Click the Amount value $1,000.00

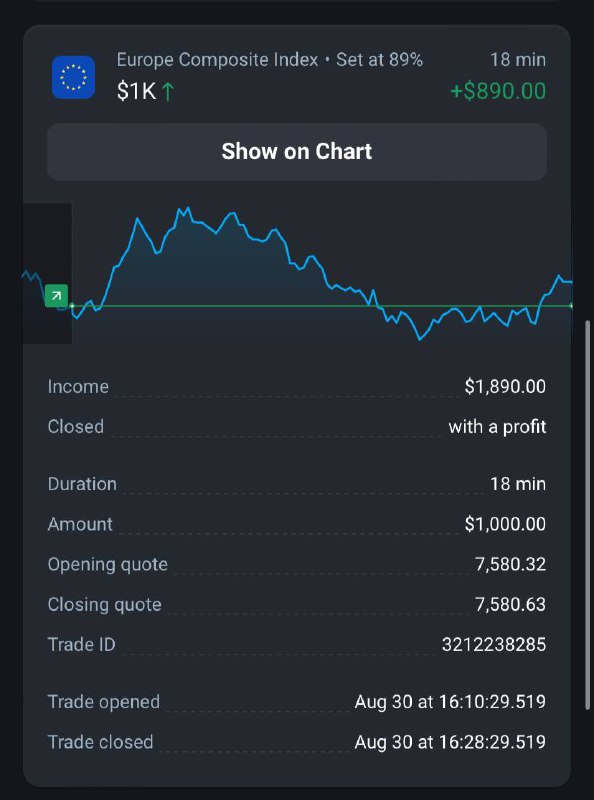click(505, 524)
